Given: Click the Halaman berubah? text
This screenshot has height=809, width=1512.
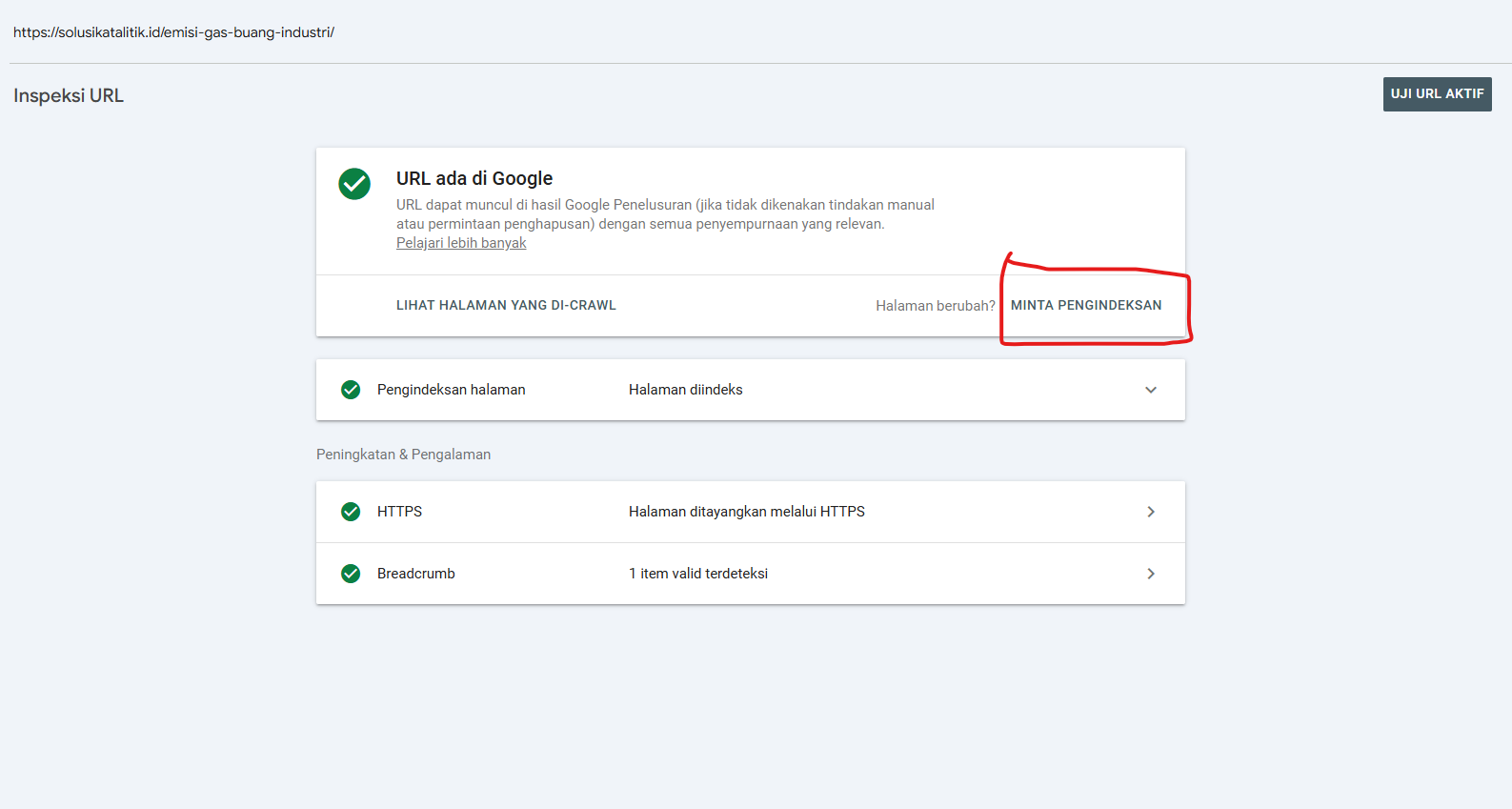Looking at the screenshot, I should point(936,306).
